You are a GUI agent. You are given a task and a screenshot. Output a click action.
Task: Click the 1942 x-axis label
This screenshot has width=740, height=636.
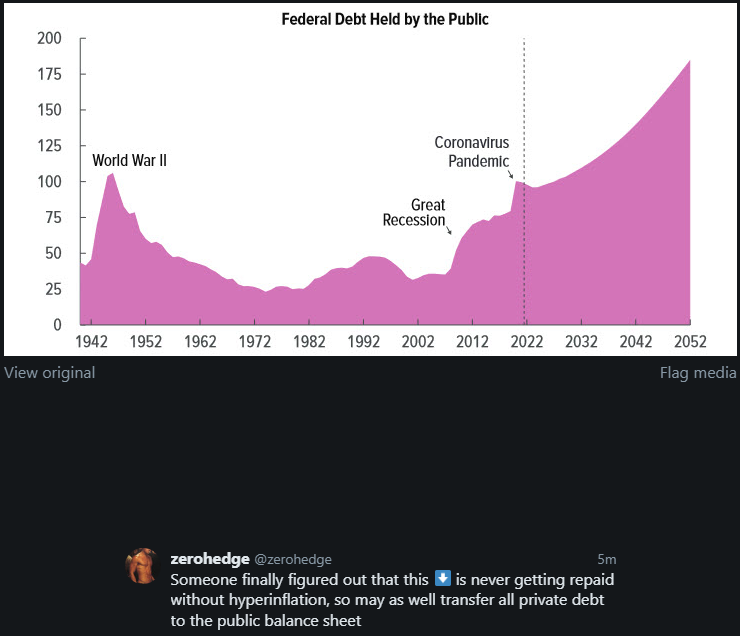click(x=91, y=341)
